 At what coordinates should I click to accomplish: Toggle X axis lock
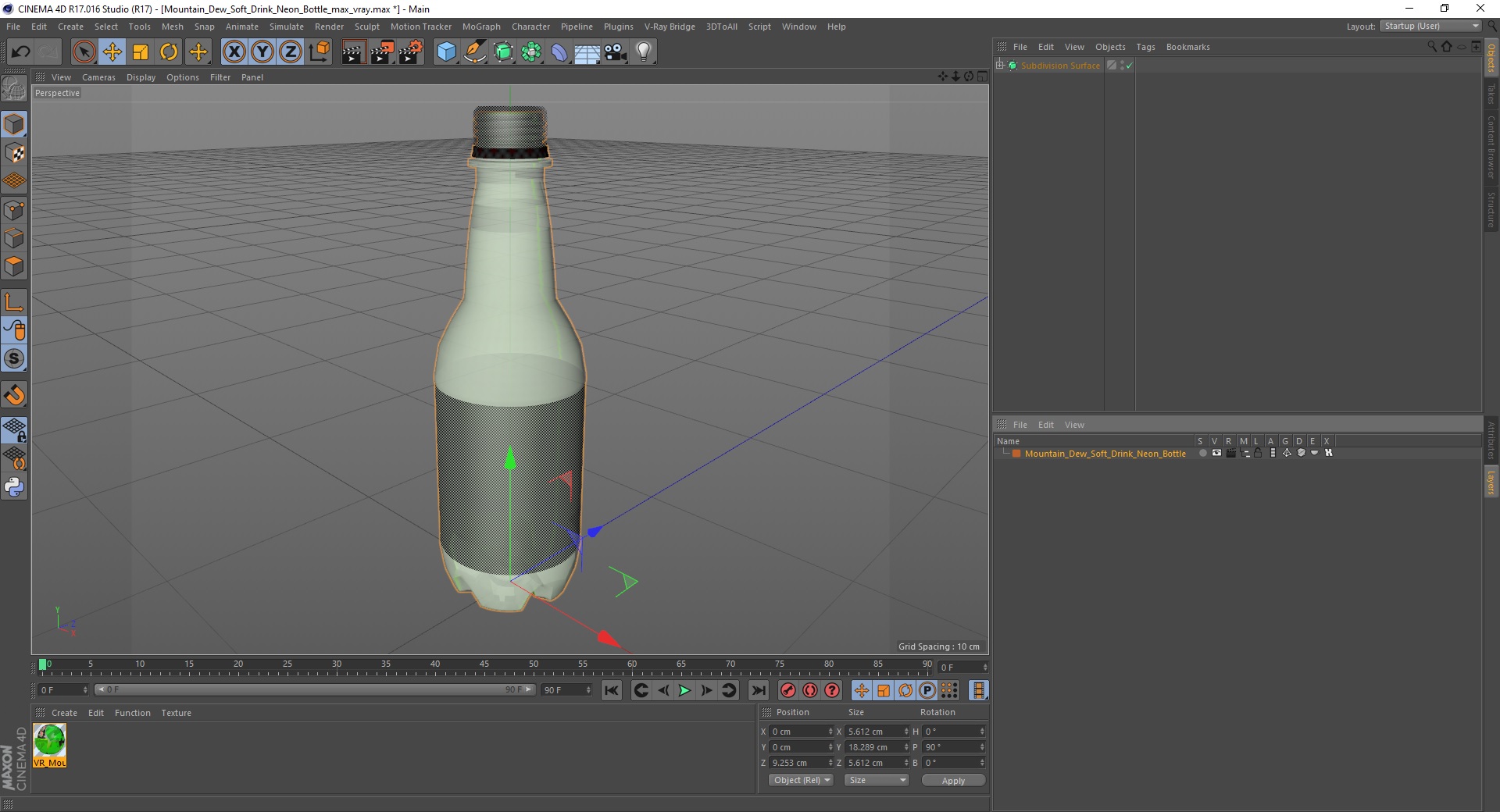[234, 52]
